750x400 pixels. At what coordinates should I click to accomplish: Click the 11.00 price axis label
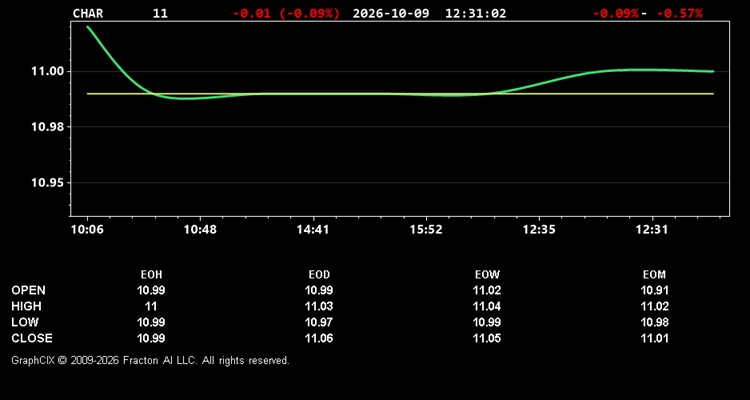47,71
